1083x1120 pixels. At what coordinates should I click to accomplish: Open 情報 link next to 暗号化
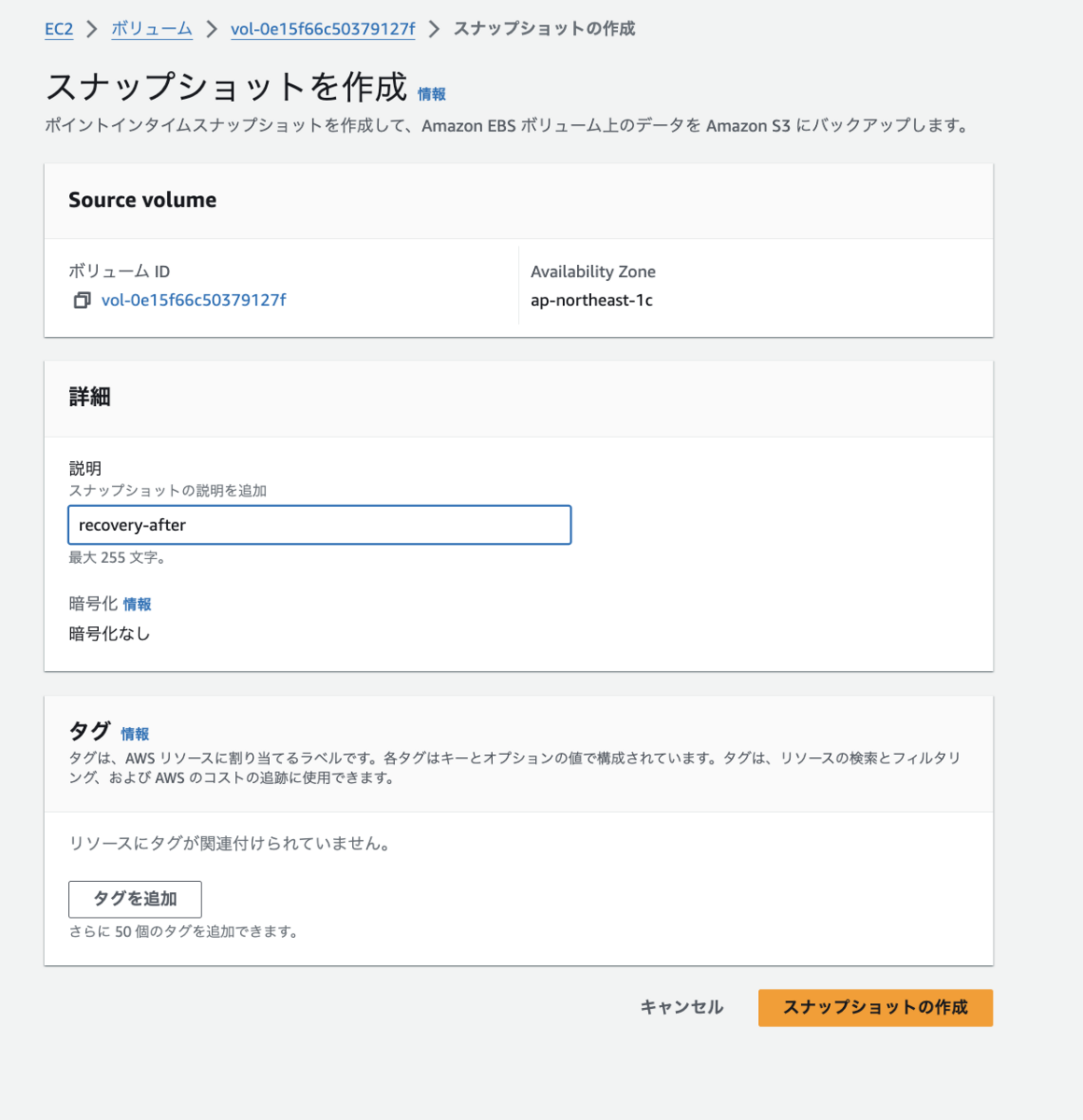tap(137, 605)
